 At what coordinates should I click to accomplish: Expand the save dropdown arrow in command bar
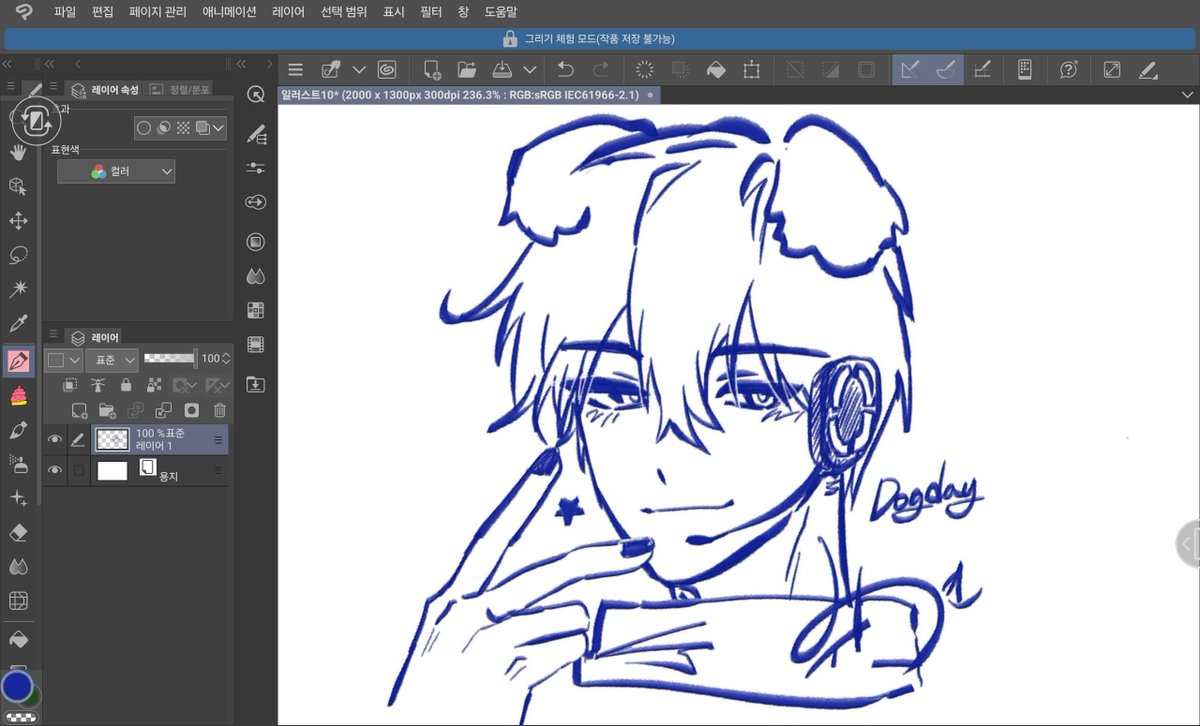(530, 70)
